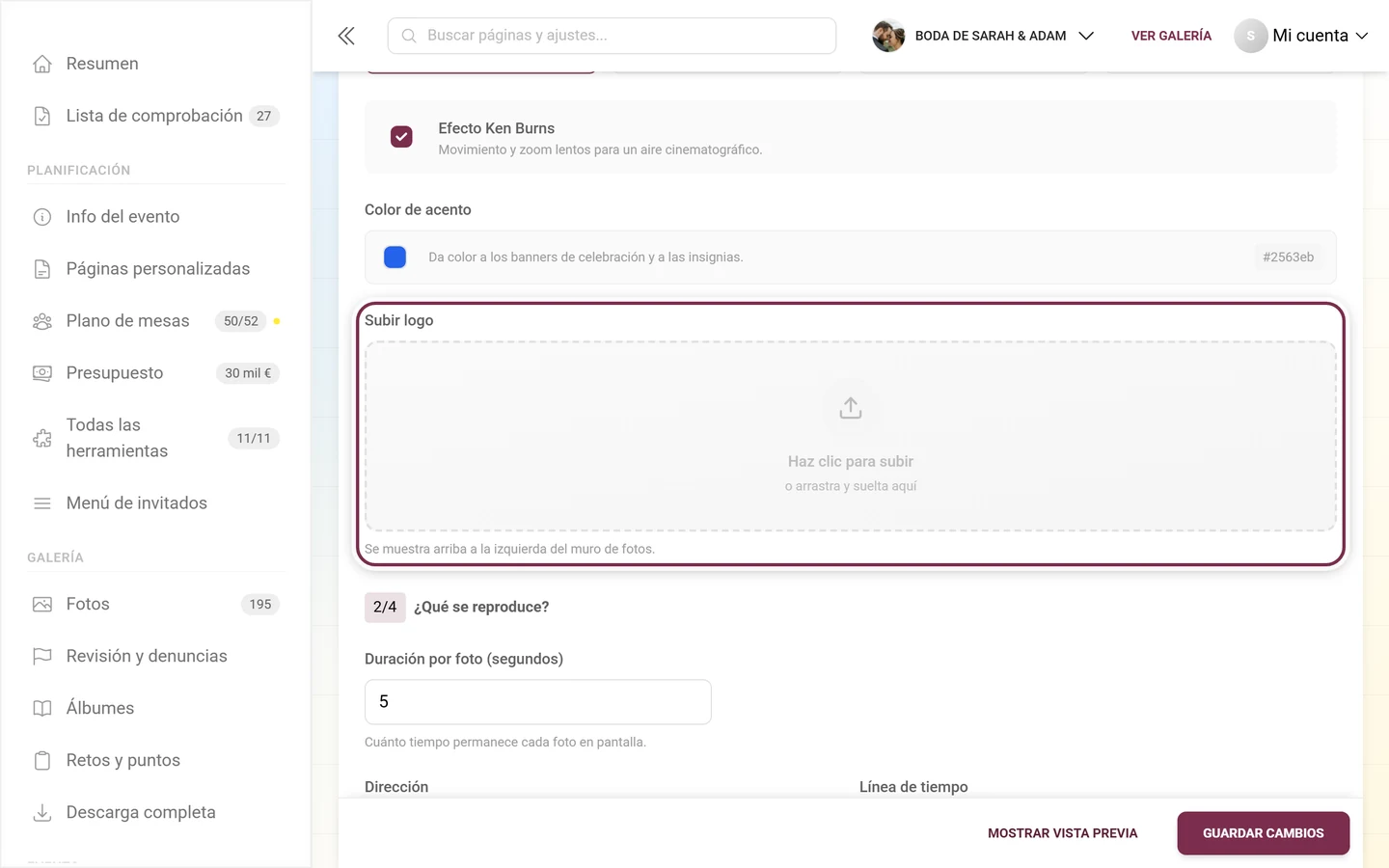
Task: Click the upload arrow icon in logo dropzone
Action: [851, 408]
